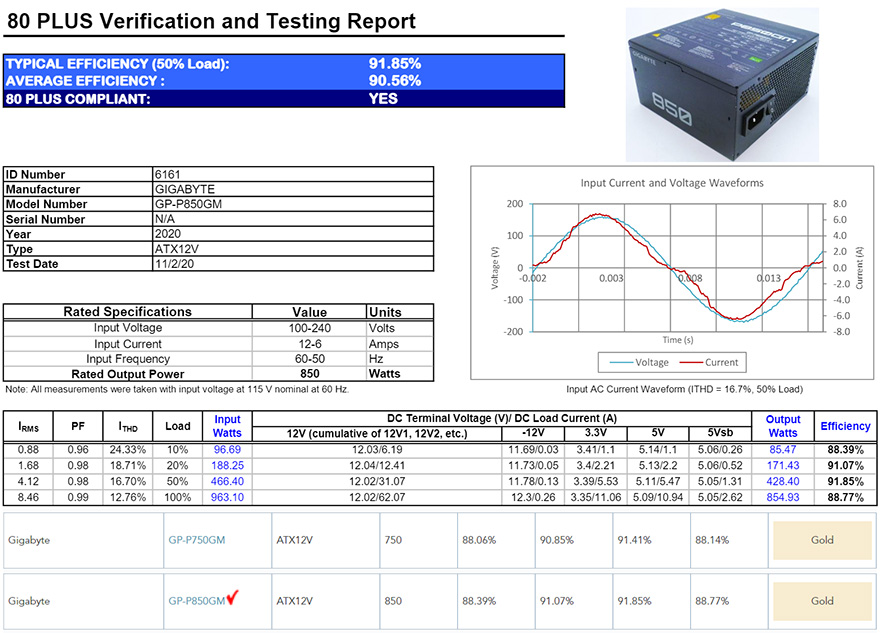This screenshot has width=880, height=633.
Task: Click the IRMS value 8.46
Action: 28,497
